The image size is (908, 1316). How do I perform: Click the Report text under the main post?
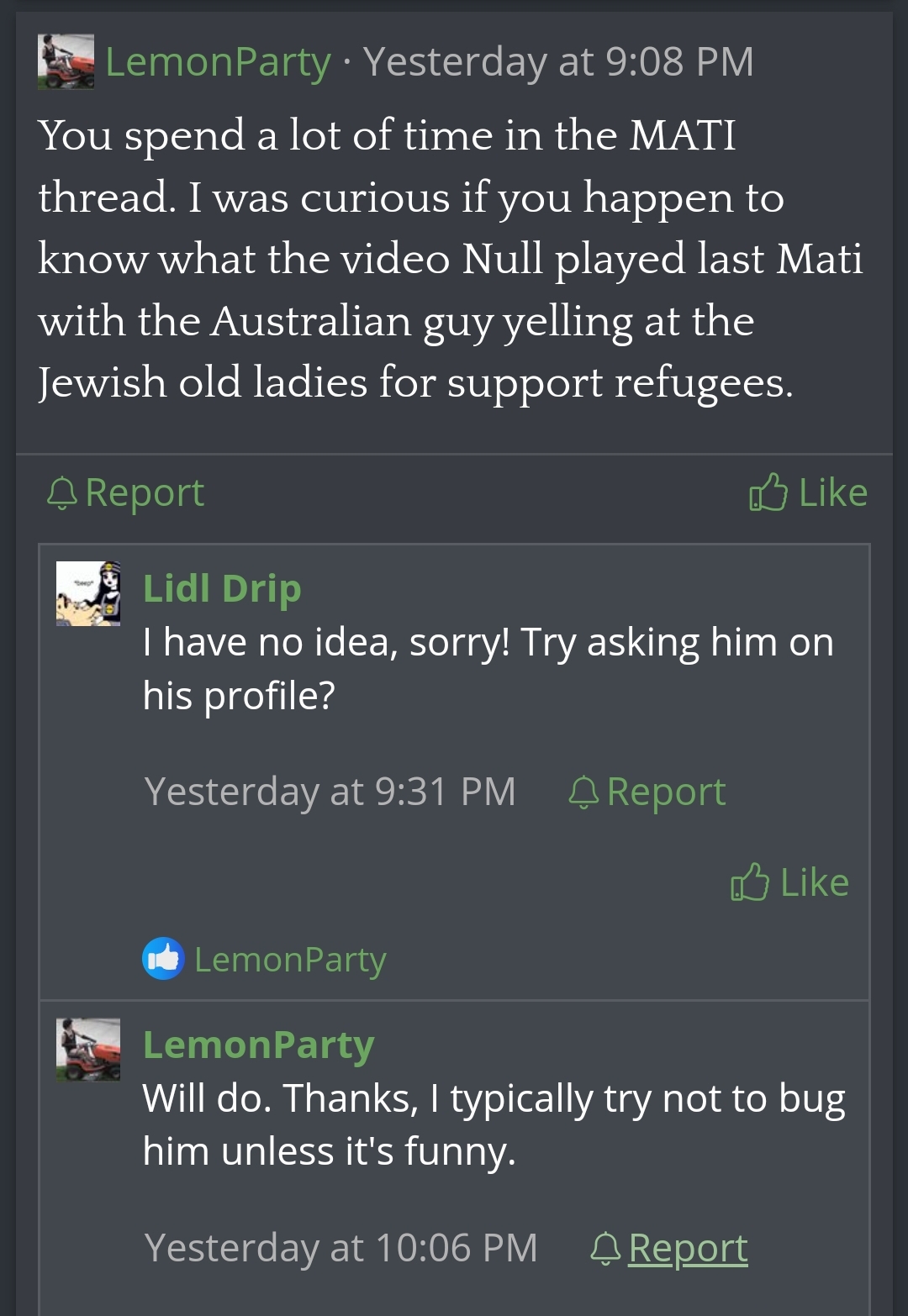[145, 493]
